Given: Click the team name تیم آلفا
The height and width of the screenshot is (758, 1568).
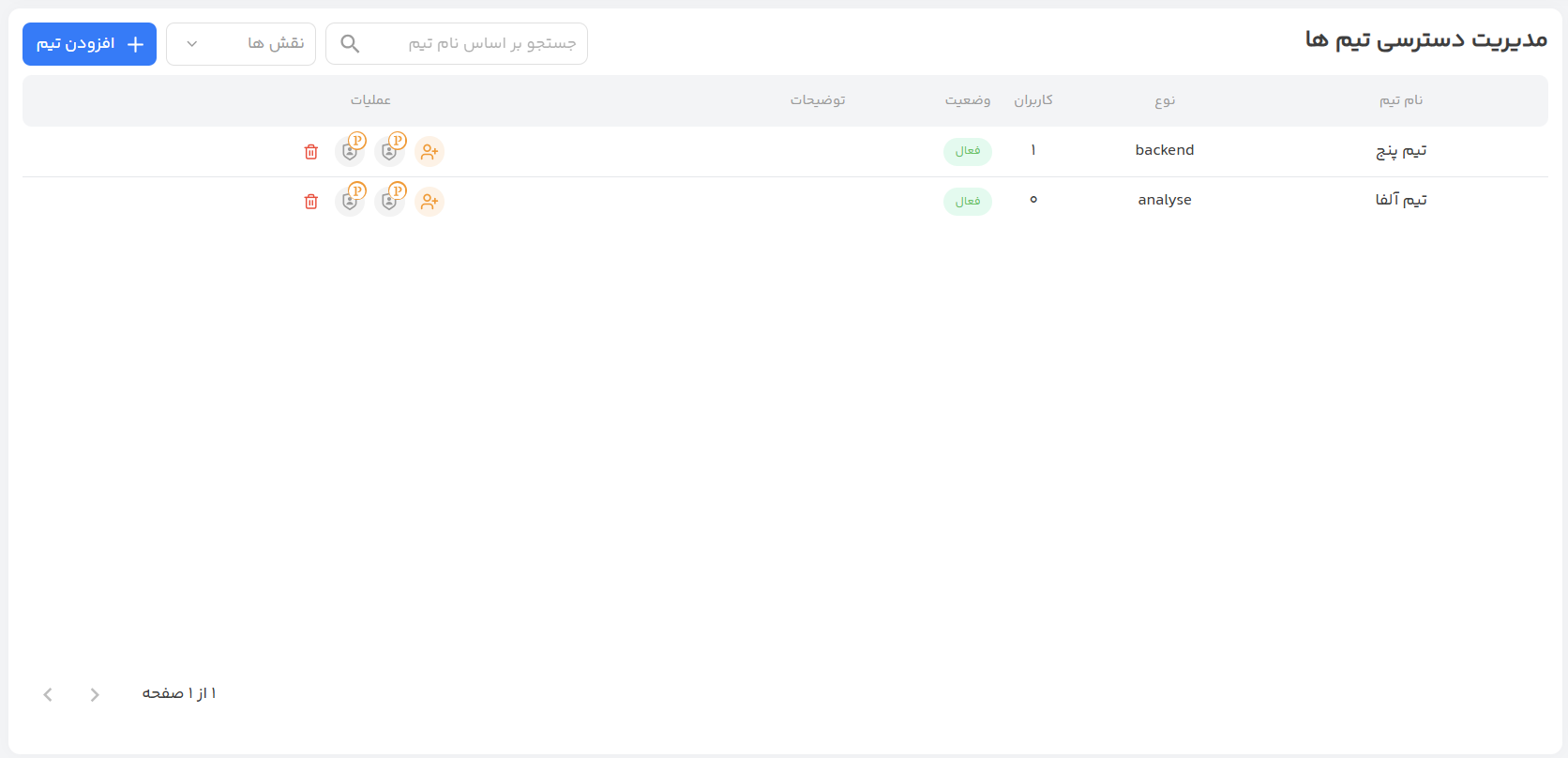Looking at the screenshot, I should (1401, 200).
